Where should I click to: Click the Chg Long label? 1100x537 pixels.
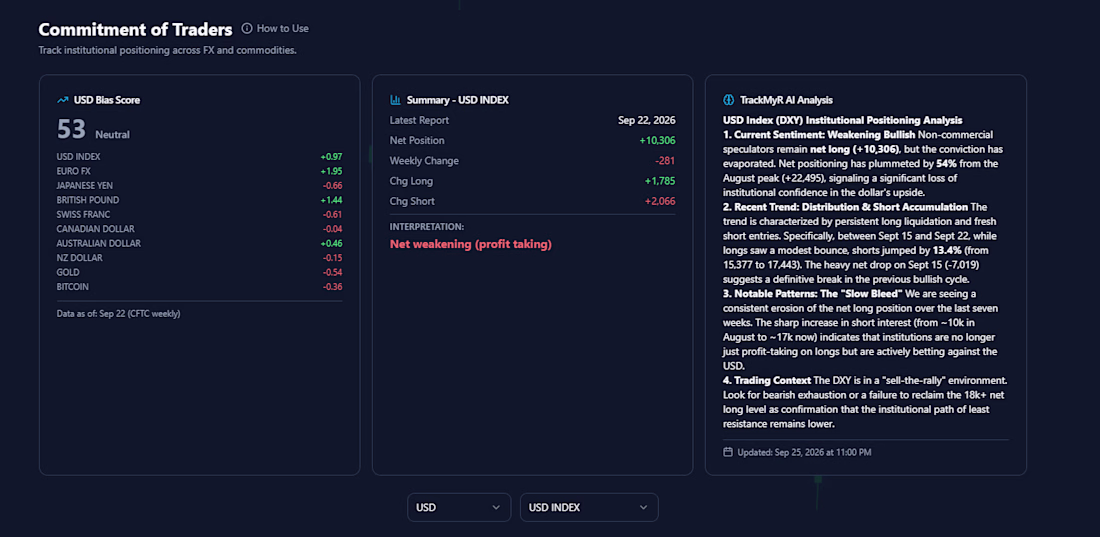411,181
